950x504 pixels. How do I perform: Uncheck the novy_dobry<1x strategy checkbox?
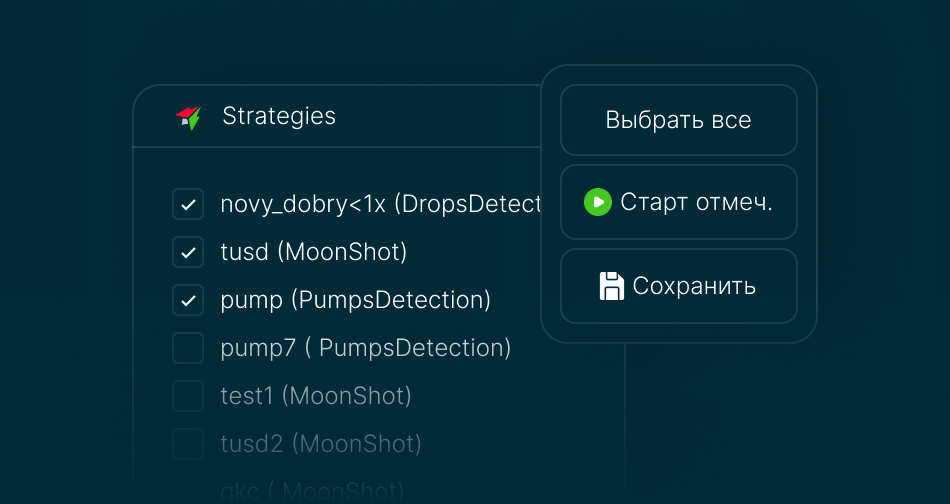point(188,204)
